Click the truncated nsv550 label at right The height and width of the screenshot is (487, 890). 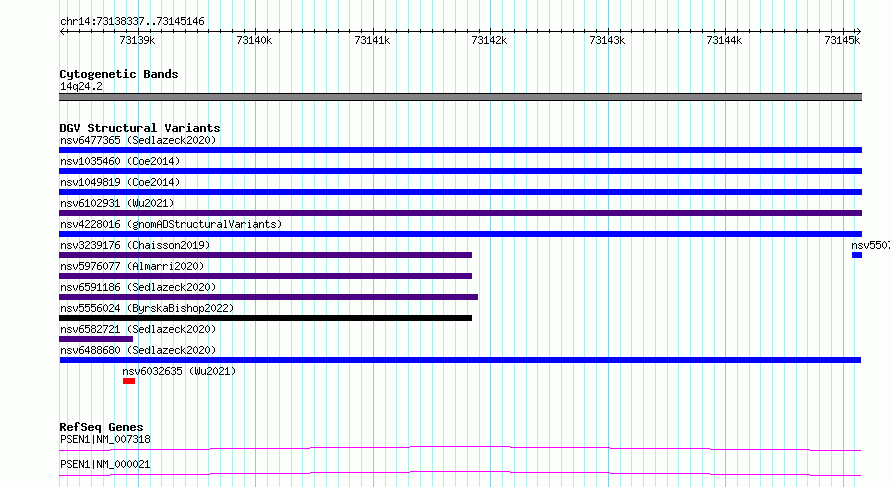(870, 245)
